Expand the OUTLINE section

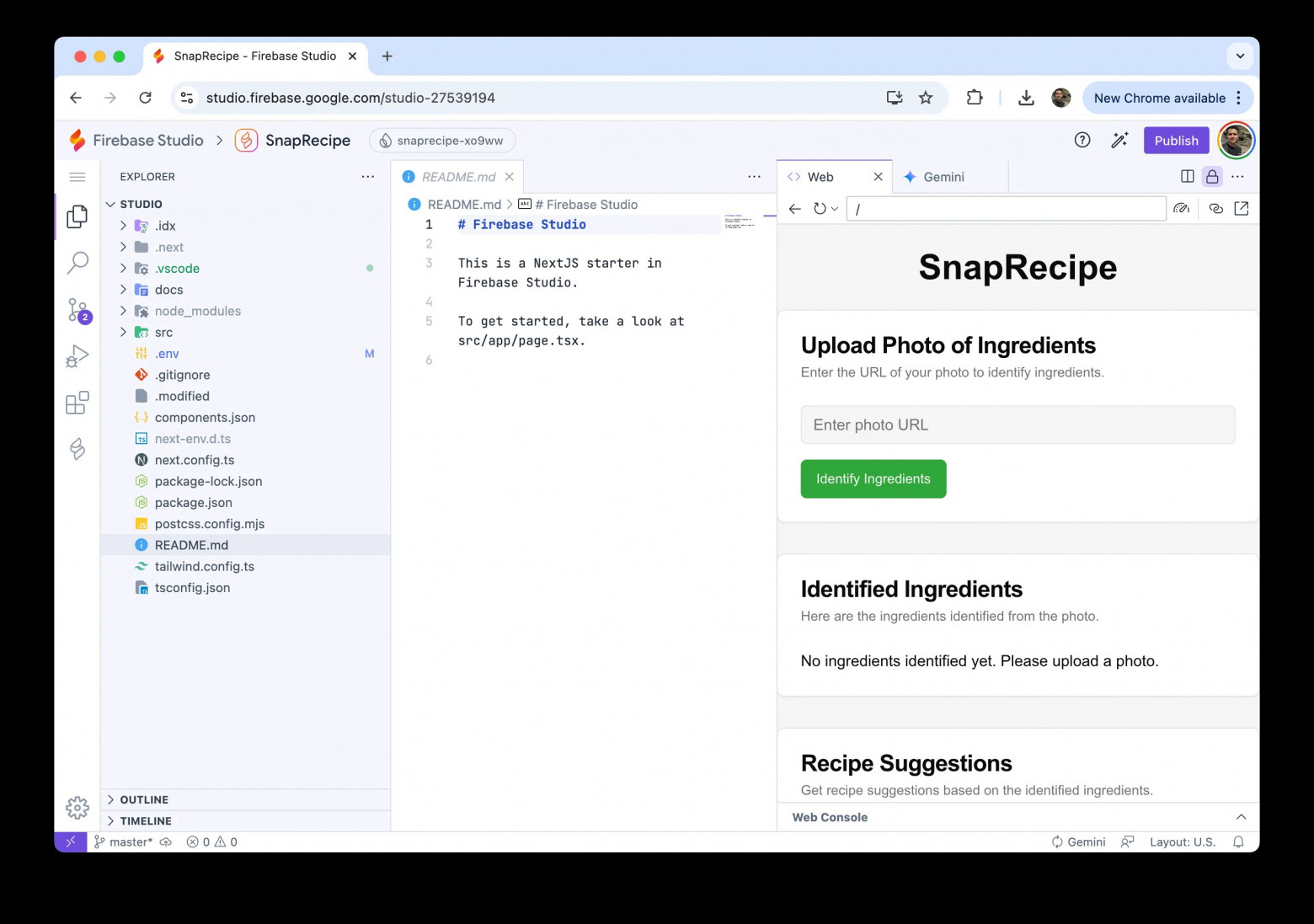coord(144,799)
